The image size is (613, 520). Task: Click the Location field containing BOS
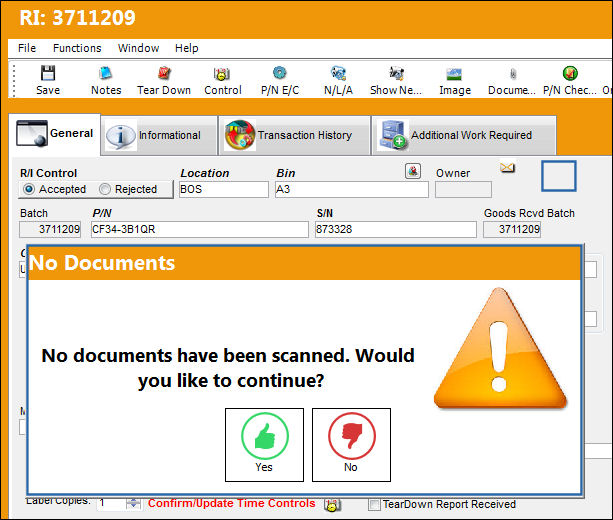[224, 189]
